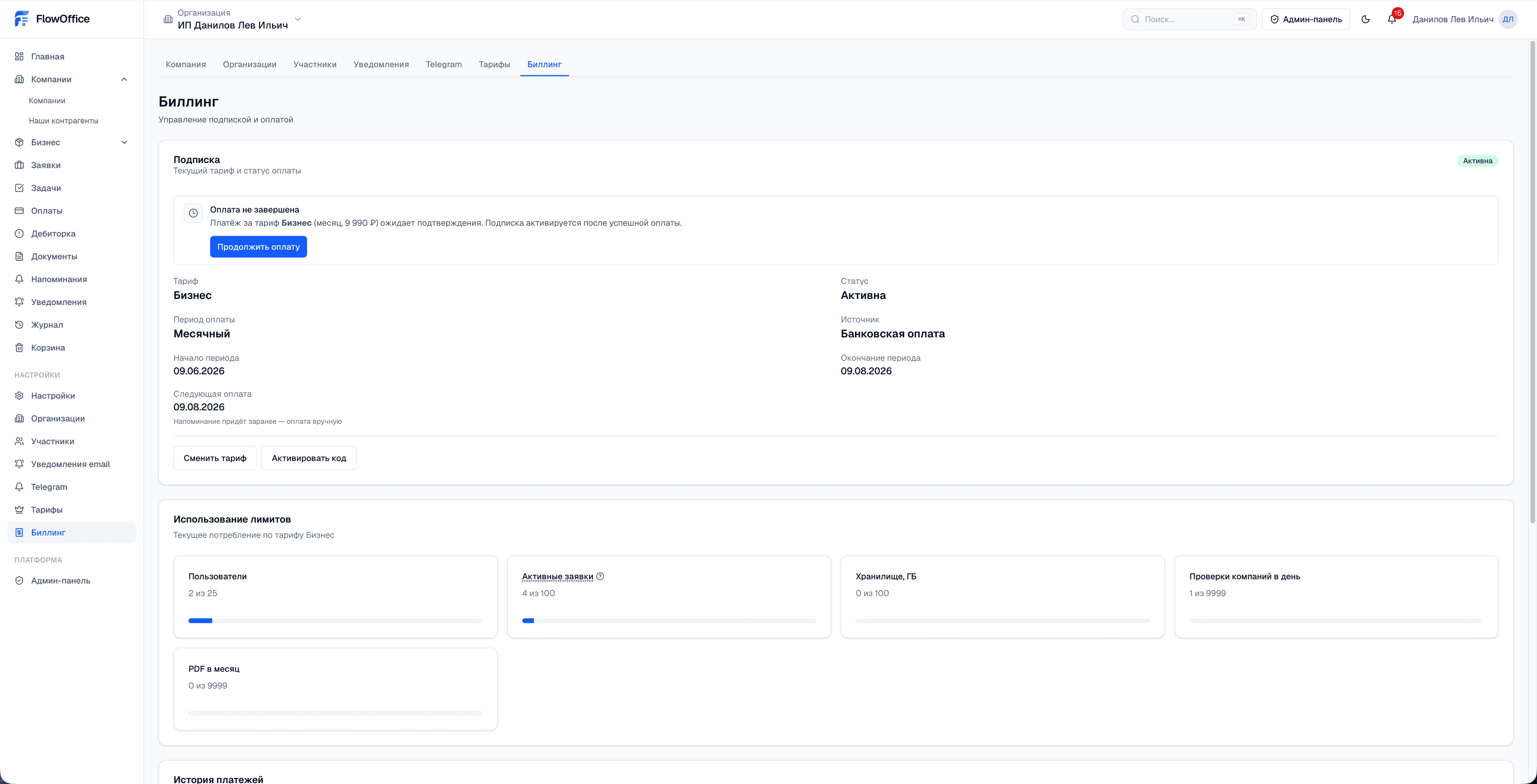
Task: Click the Активна status badge
Action: point(1477,161)
